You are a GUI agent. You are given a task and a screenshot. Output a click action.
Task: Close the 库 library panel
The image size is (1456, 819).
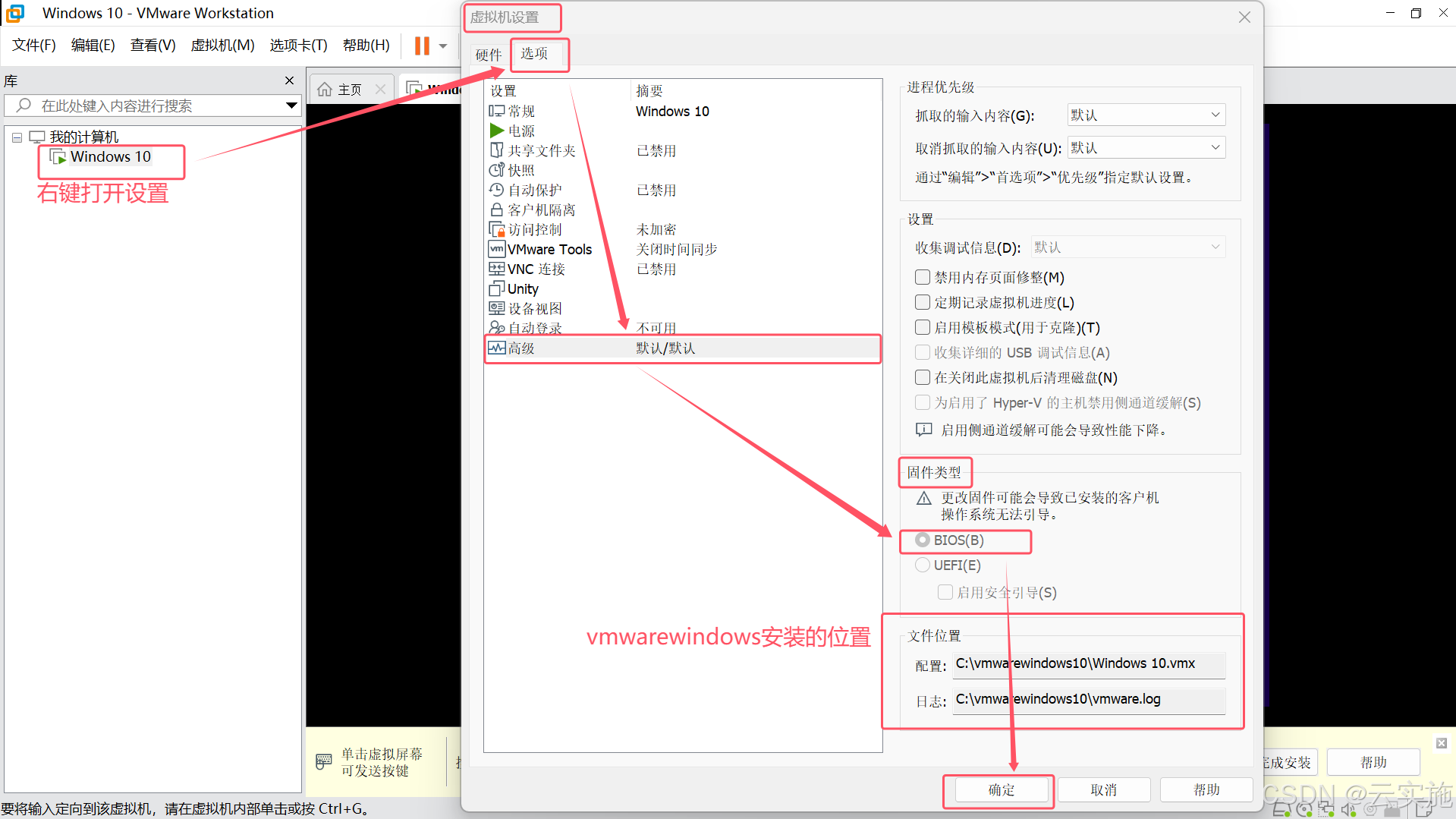coord(289,80)
